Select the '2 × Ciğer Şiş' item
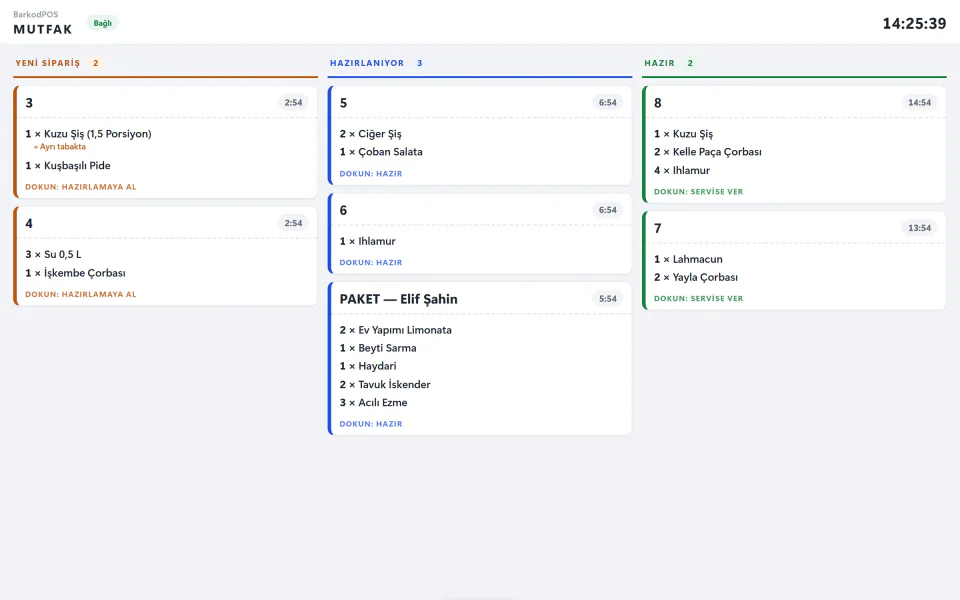Viewport: 960px width, 600px height. pos(370,134)
